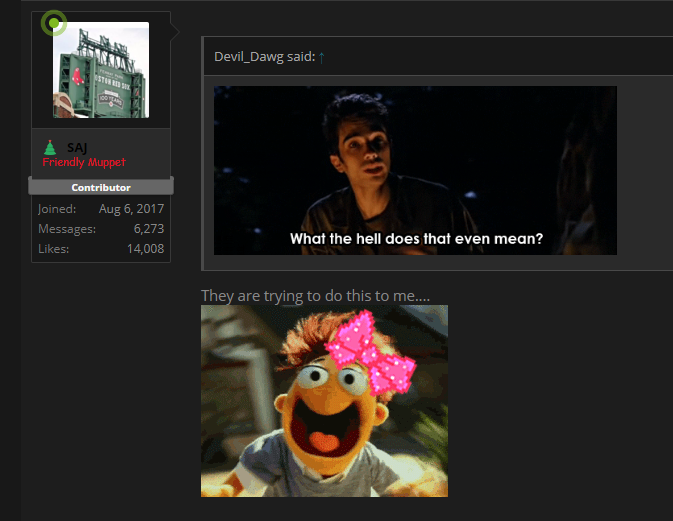673x521 pixels.
Task: Open the quoted 'What the hell' GIF
Action: click(415, 170)
